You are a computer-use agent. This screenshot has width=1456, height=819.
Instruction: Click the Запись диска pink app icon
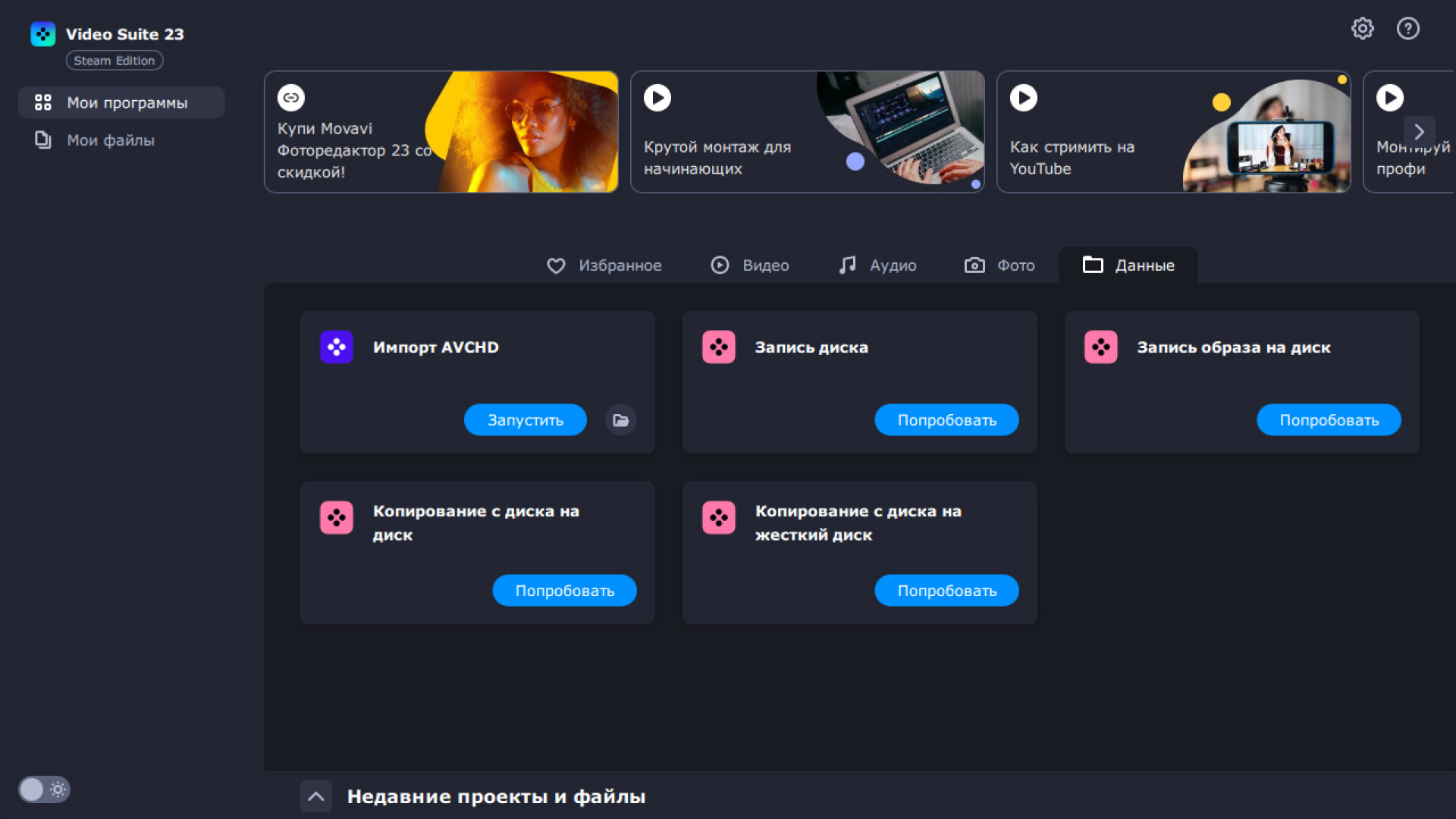coord(718,347)
